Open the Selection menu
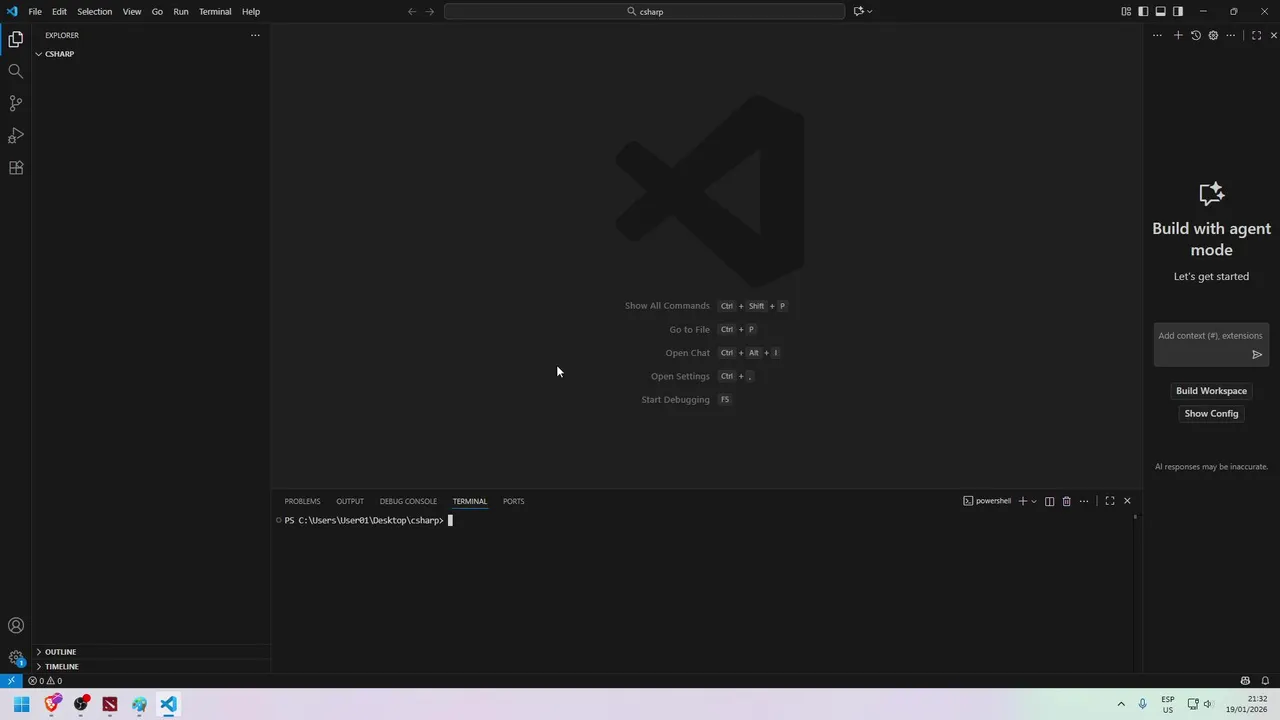Viewport: 1280px width, 720px height. click(x=95, y=11)
